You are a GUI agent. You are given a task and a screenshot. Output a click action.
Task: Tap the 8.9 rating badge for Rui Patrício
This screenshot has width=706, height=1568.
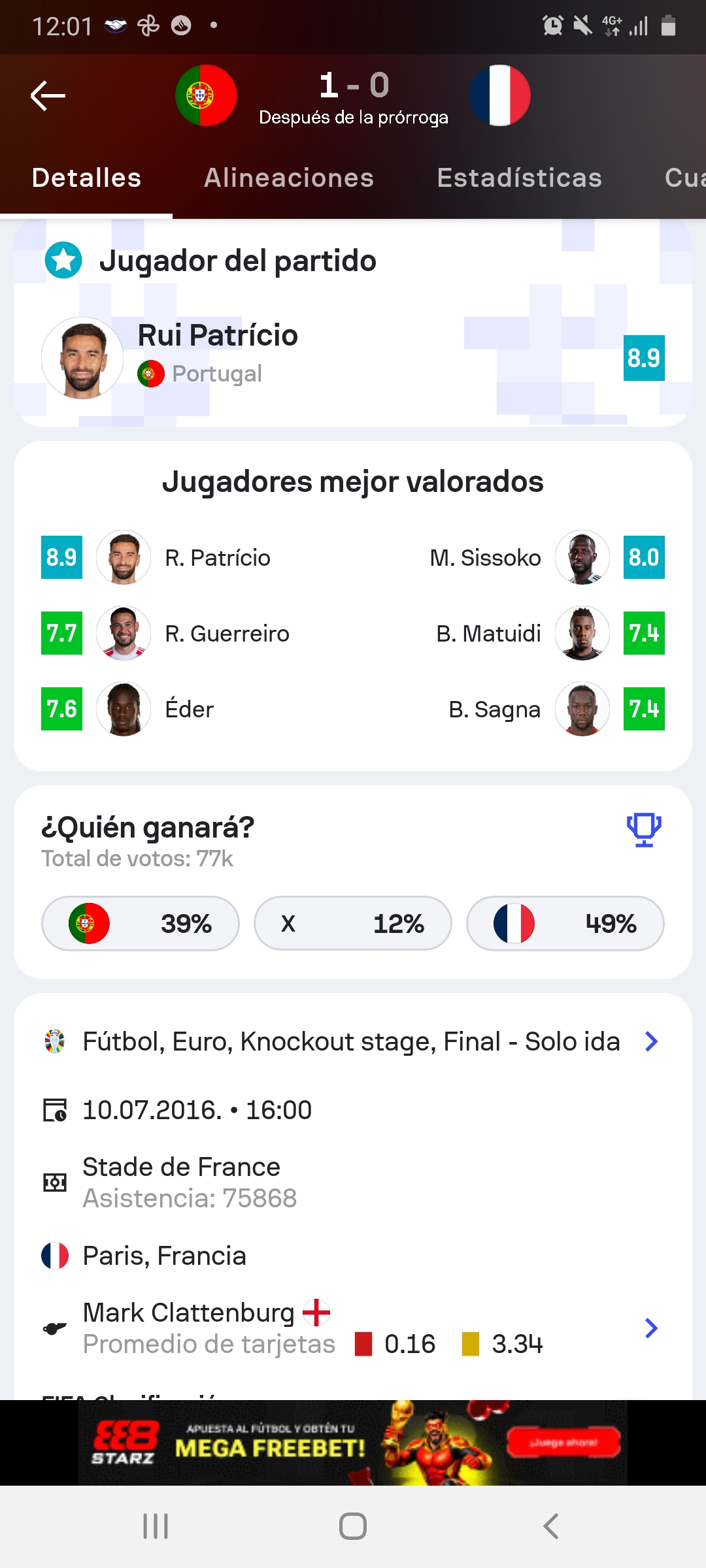[x=644, y=358]
